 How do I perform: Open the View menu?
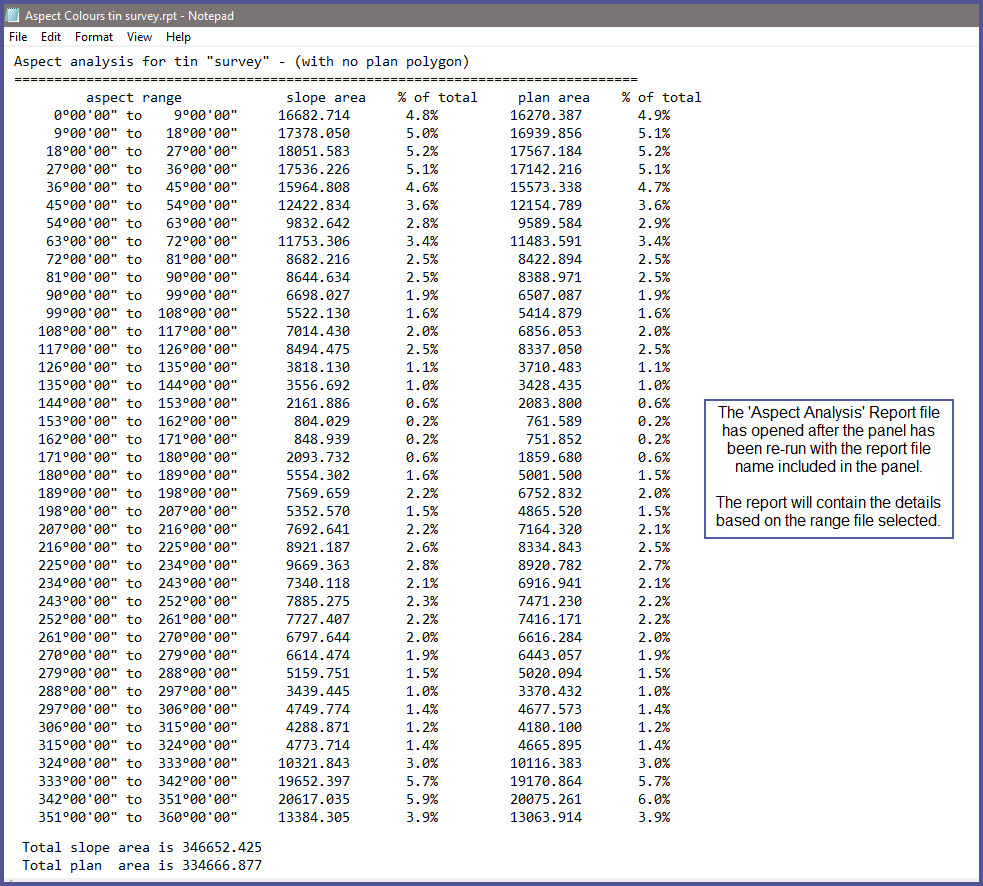point(140,37)
